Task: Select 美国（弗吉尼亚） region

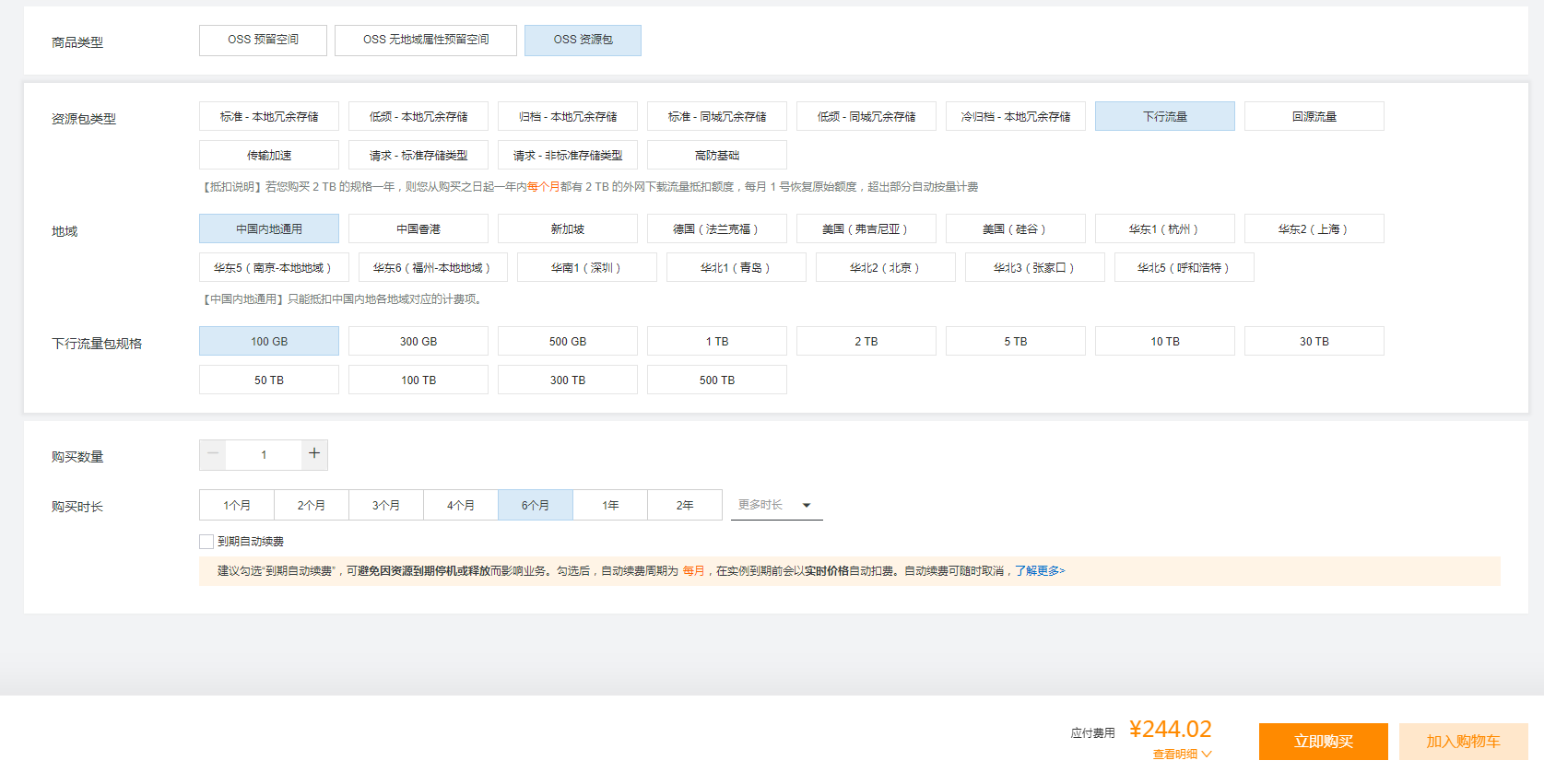Action: [866, 228]
